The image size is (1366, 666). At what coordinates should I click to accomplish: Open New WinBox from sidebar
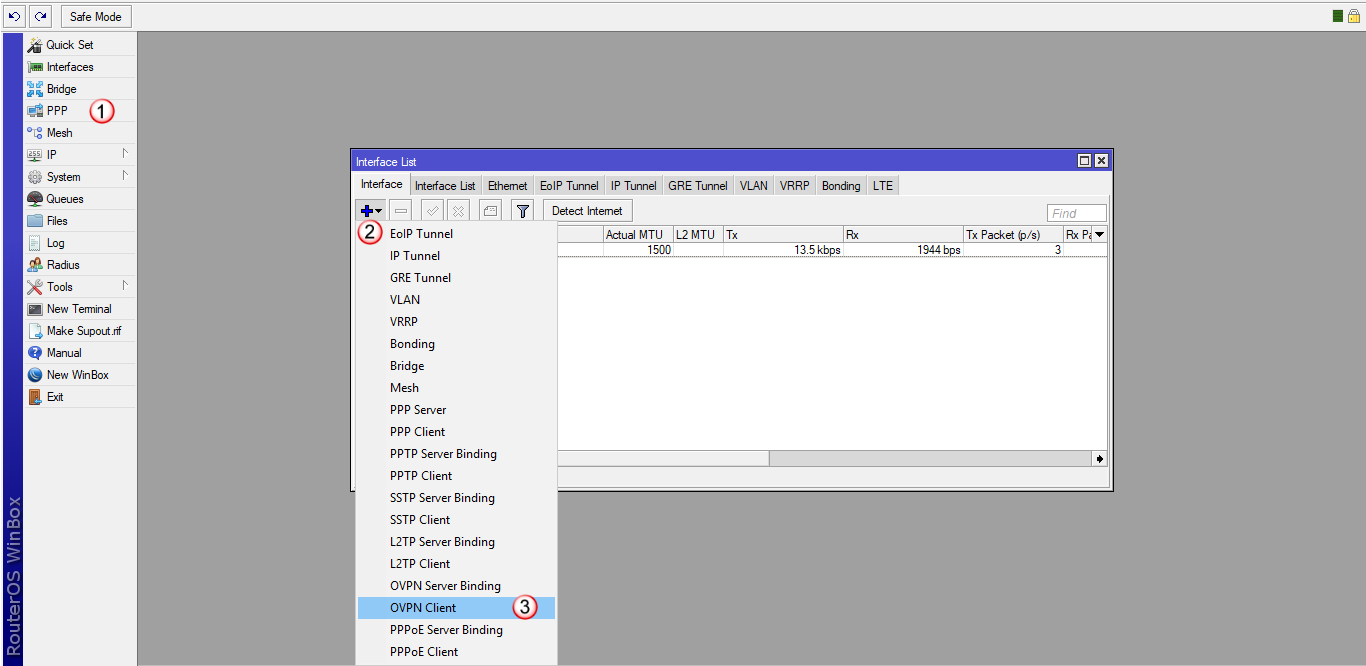click(80, 375)
